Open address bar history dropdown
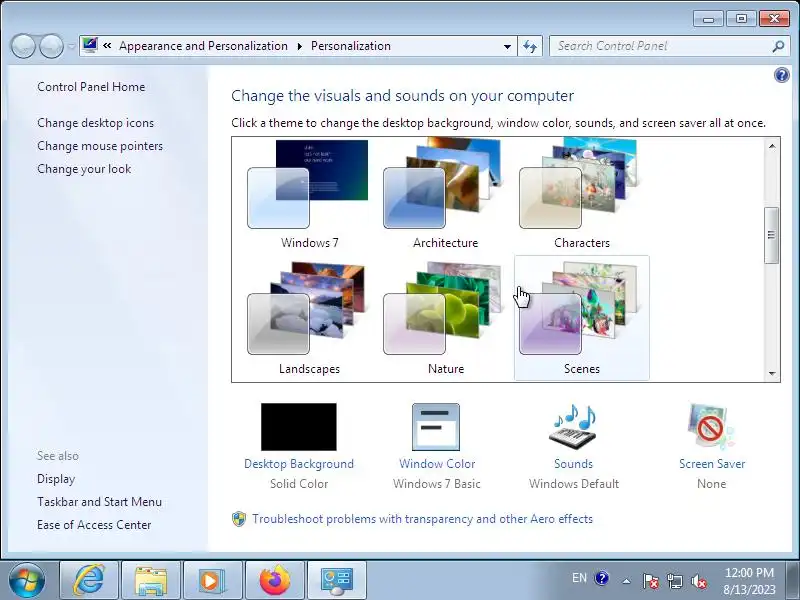 pos(507,46)
